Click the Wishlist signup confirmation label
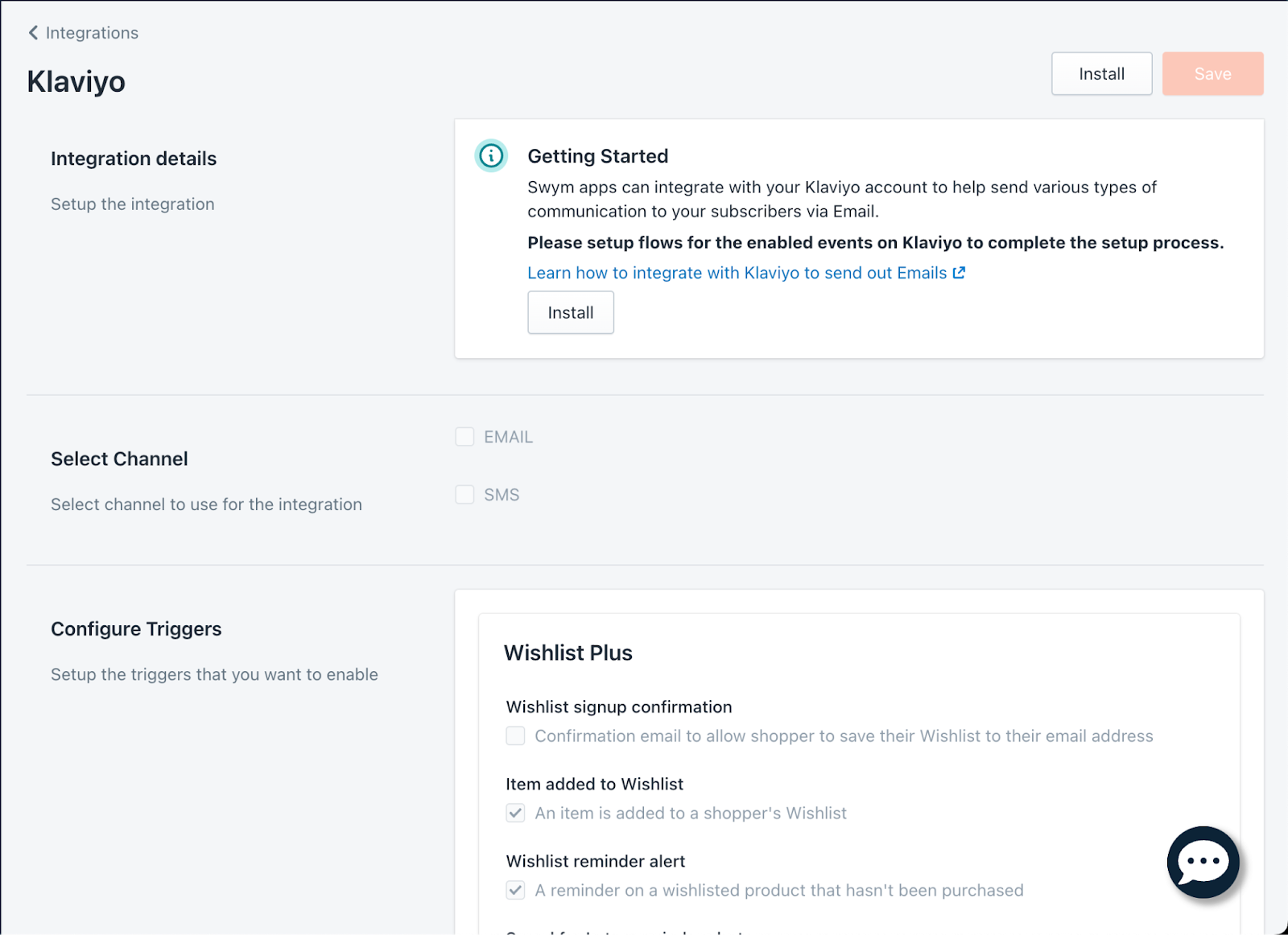This screenshot has width=1288, height=935. point(619,706)
